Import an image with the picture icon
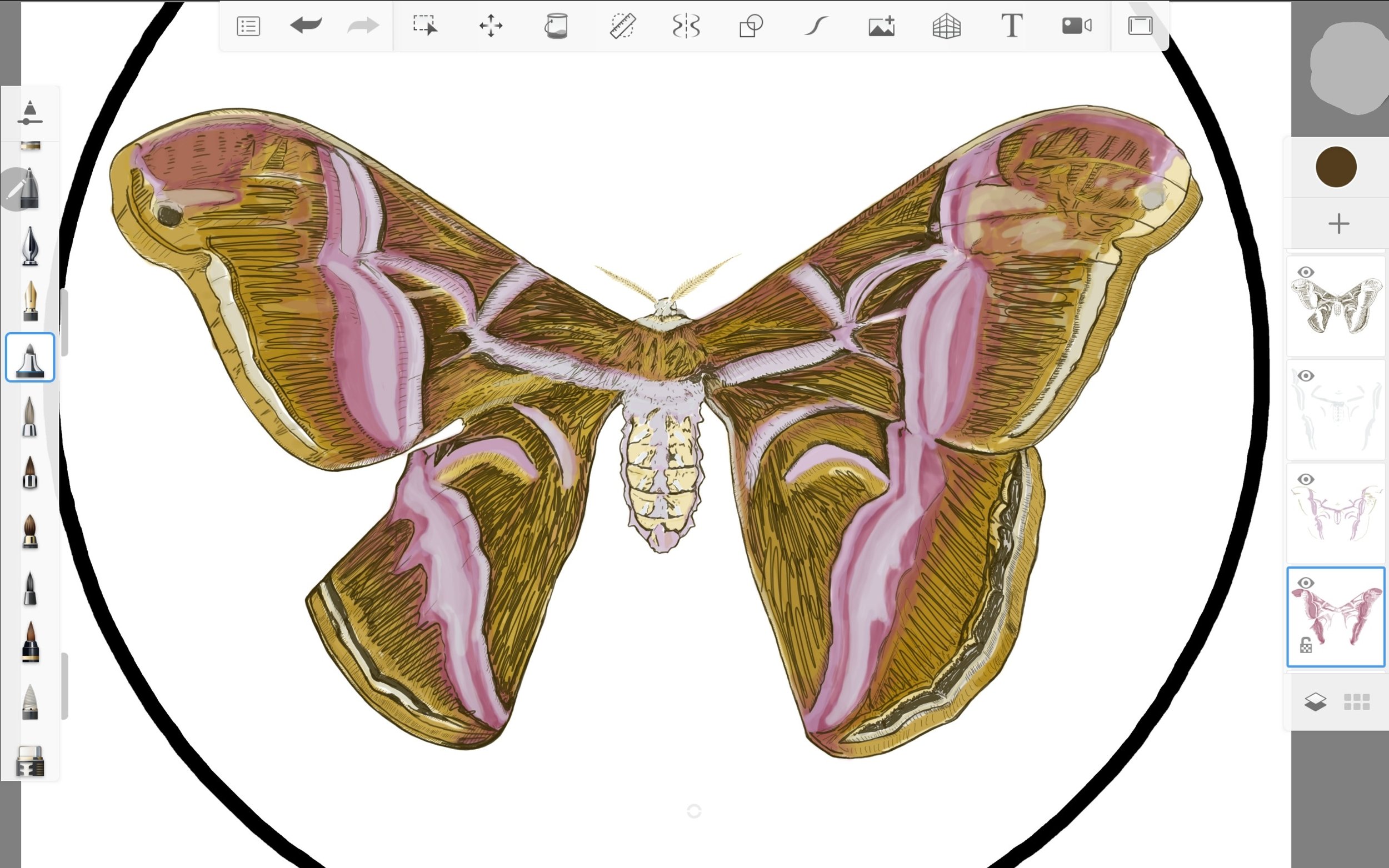The width and height of the screenshot is (1389, 868). tap(882, 26)
